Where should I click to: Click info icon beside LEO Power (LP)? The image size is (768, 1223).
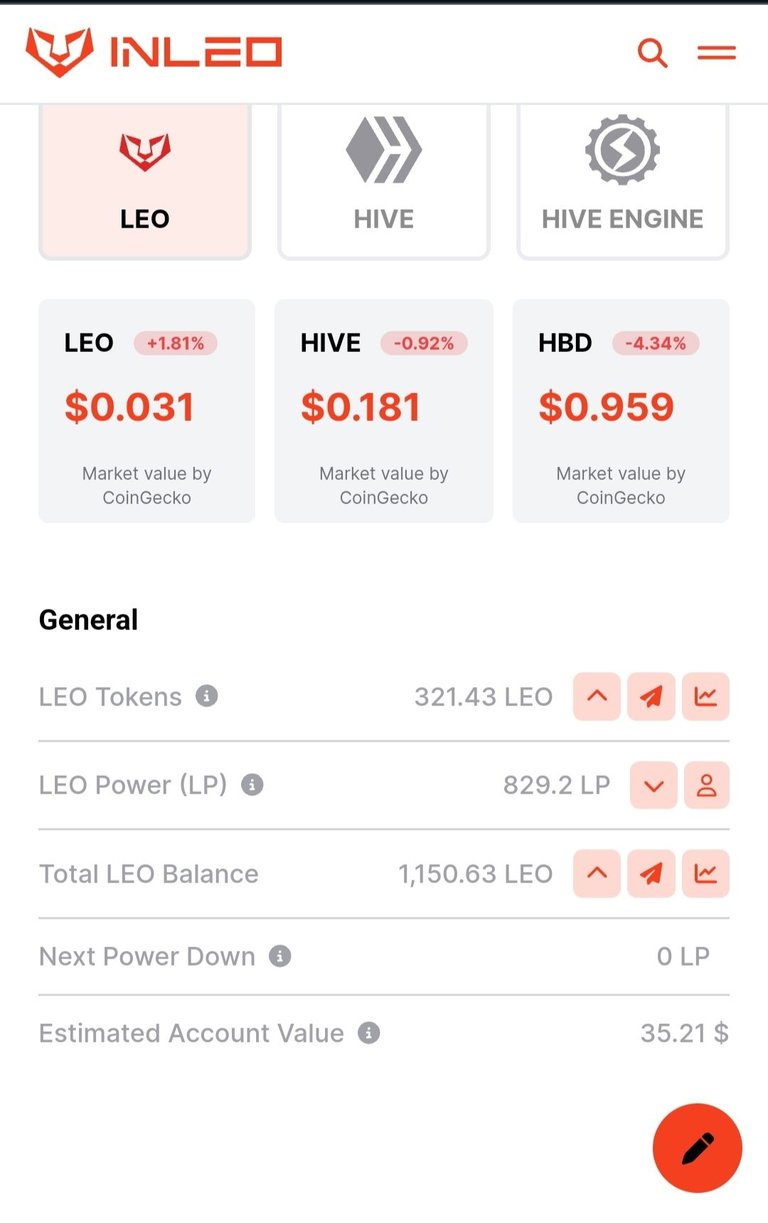point(253,785)
